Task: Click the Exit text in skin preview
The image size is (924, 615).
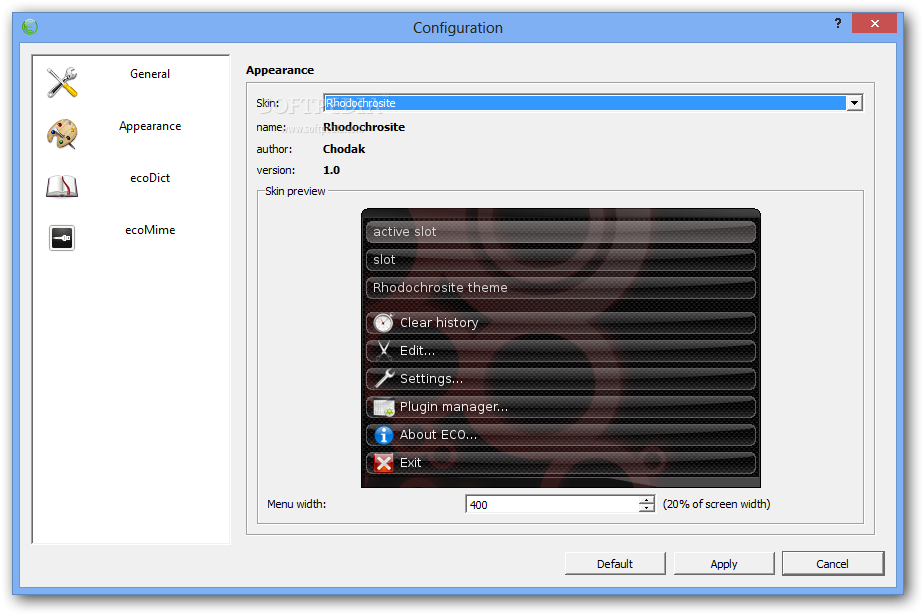Action: point(410,463)
